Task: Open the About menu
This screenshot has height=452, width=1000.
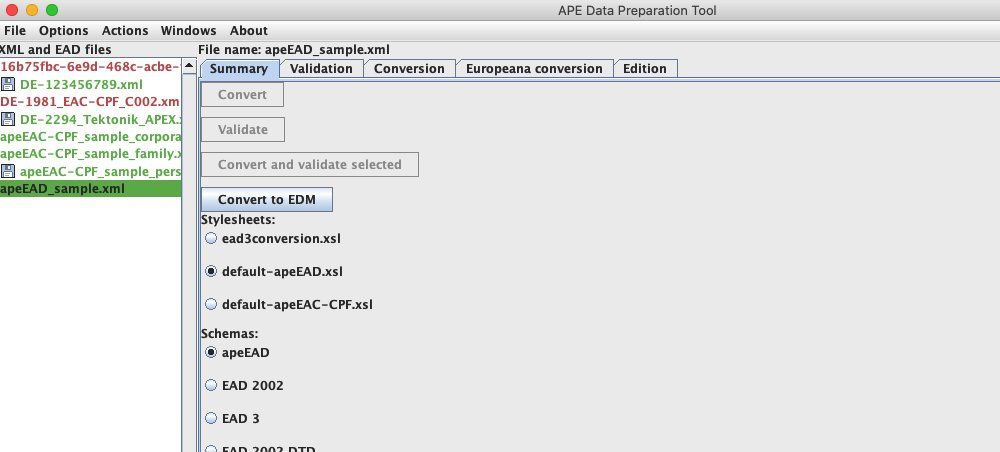Action: [x=248, y=31]
